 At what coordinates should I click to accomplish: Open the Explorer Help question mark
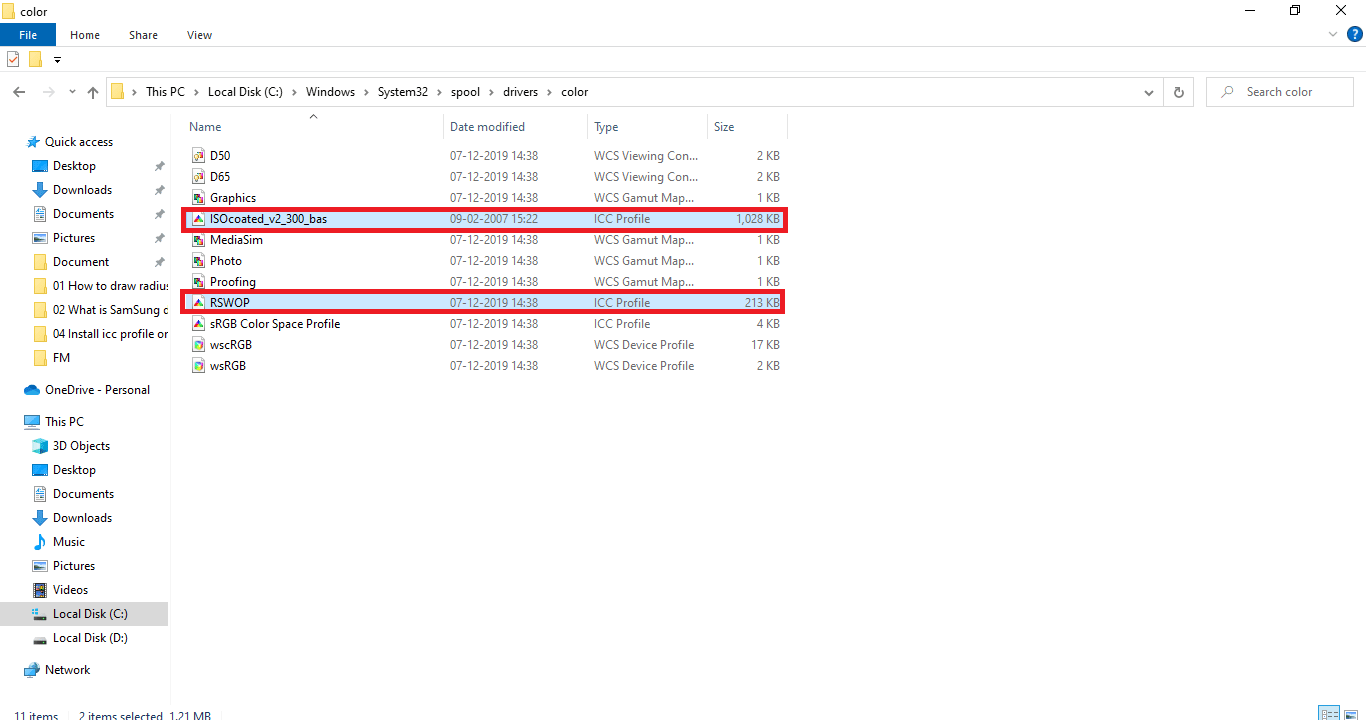[x=1353, y=35]
